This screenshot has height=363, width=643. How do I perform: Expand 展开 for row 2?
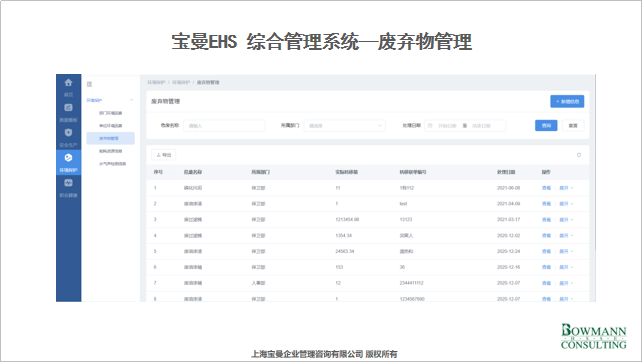[566, 204]
